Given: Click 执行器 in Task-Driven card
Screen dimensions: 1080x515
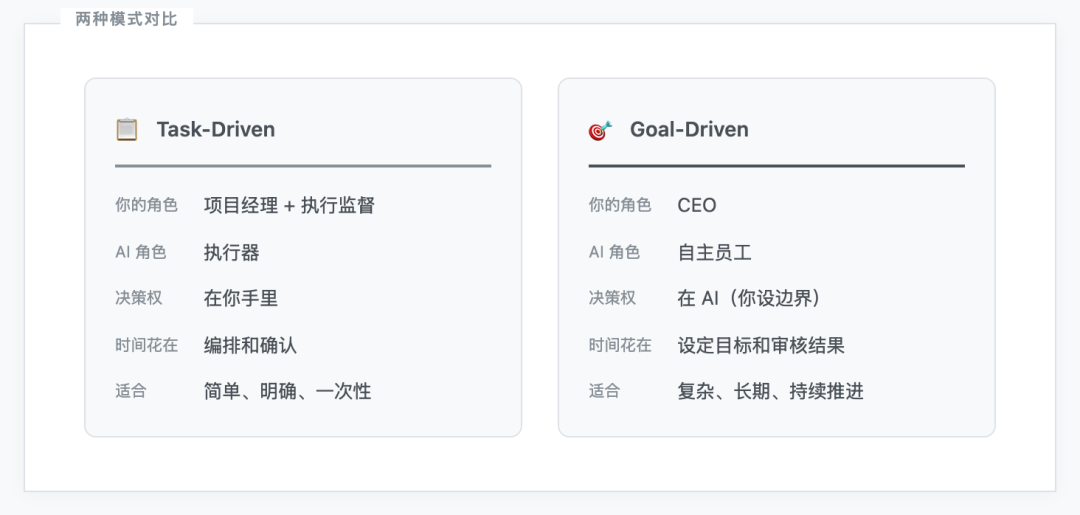Looking at the screenshot, I should (231, 252).
